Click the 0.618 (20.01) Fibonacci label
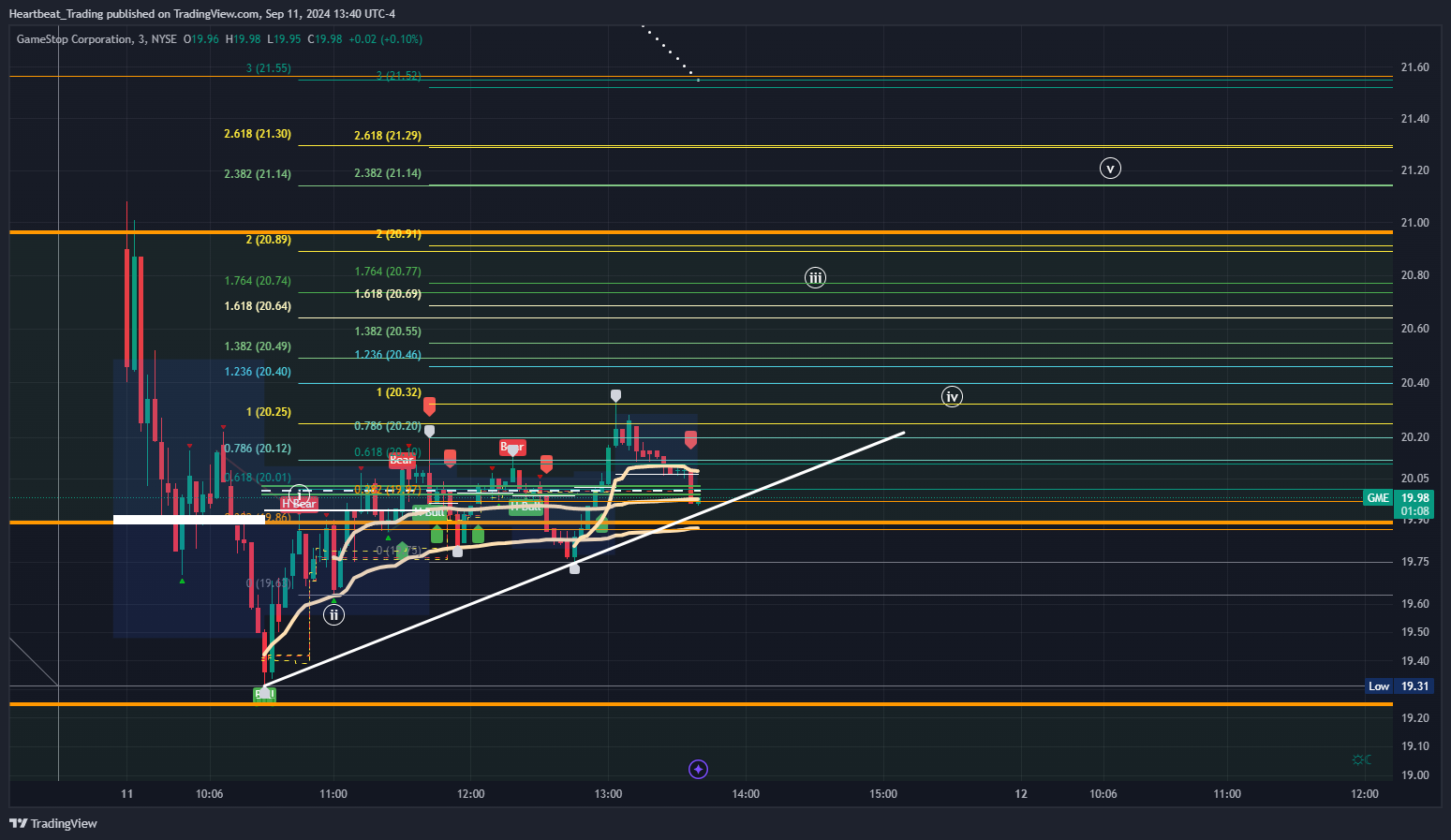Image resolution: width=1451 pixels, height=840 pixels. pos(258,478)
